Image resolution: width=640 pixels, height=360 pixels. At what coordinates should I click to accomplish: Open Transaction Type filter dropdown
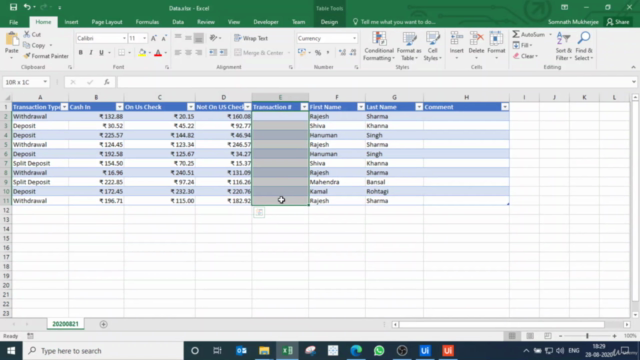point(64,107)
